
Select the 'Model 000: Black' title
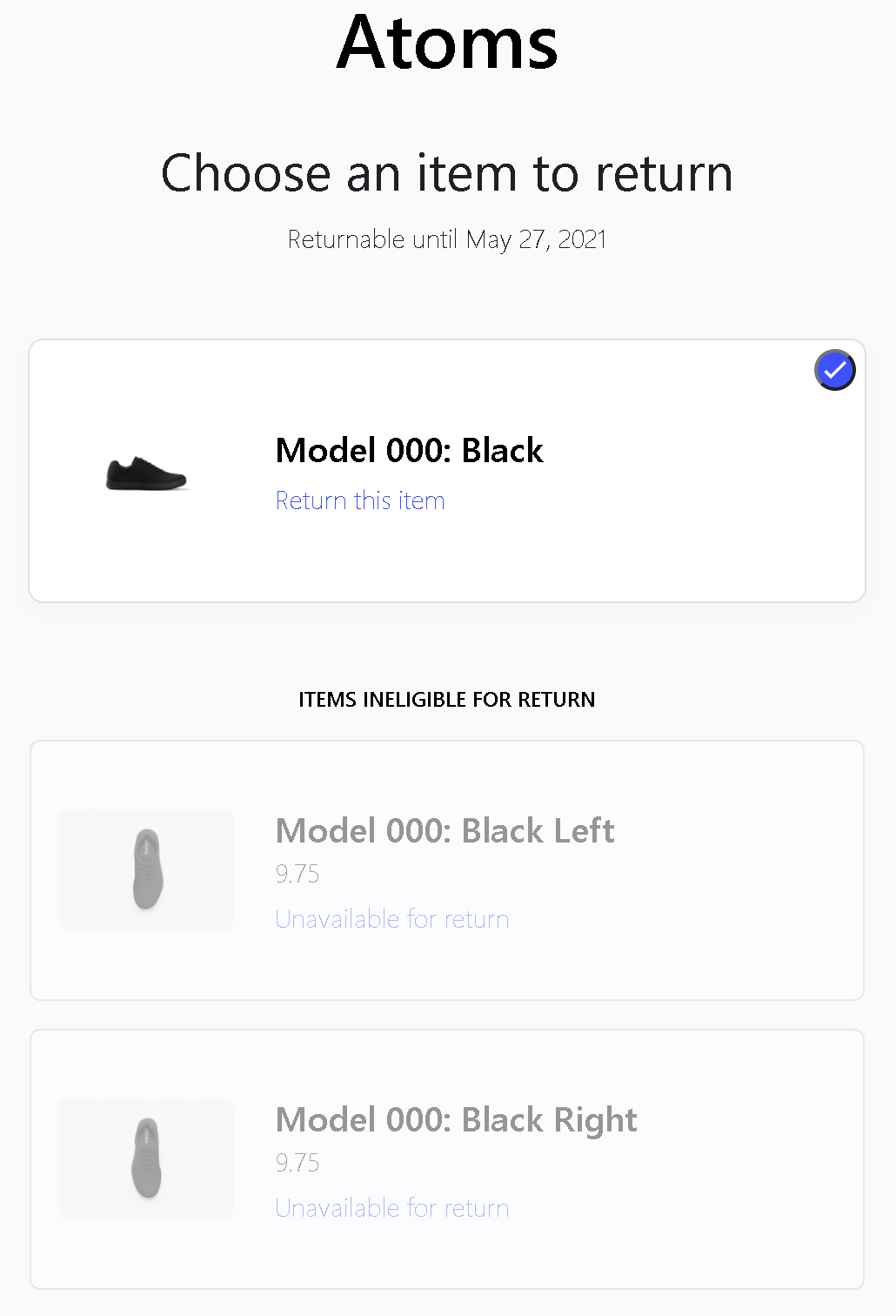409,451
